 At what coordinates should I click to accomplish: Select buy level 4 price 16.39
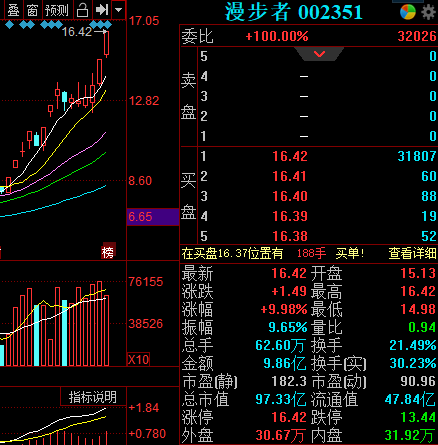290,216
